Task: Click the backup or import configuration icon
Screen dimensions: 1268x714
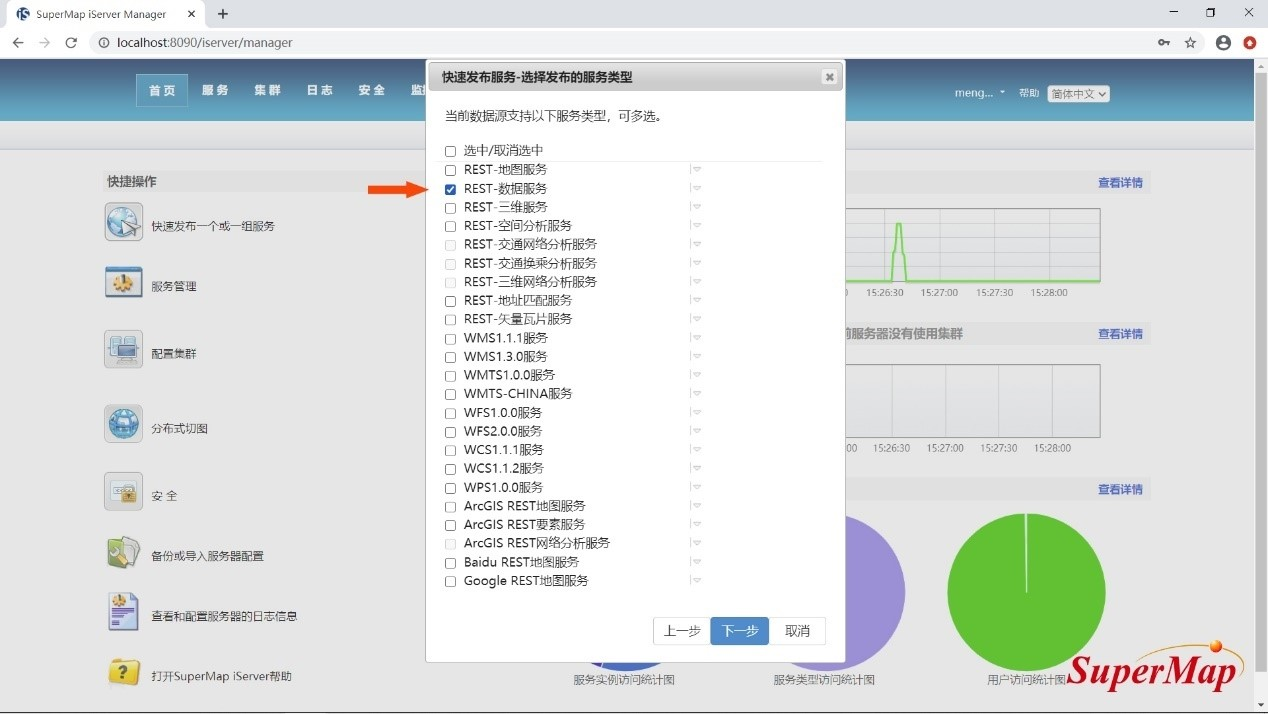Action: [x=124, y=553]
